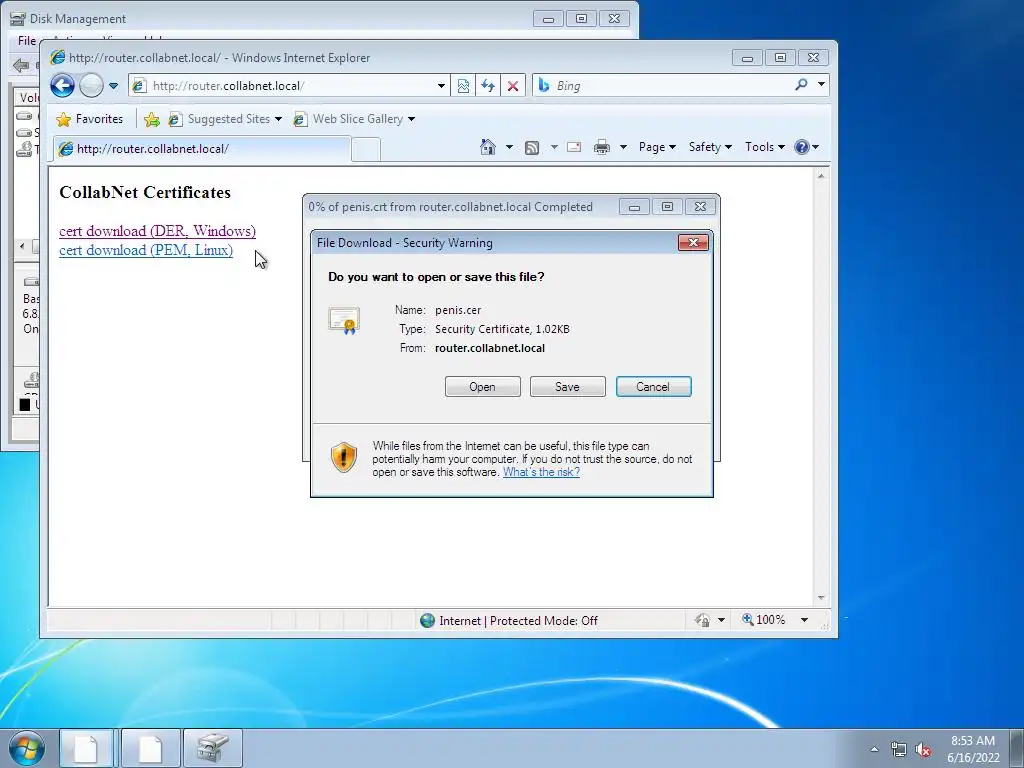Click Save in the File Download dialog
Viewport: 1024px width, 768px height.
coord(568,387)
